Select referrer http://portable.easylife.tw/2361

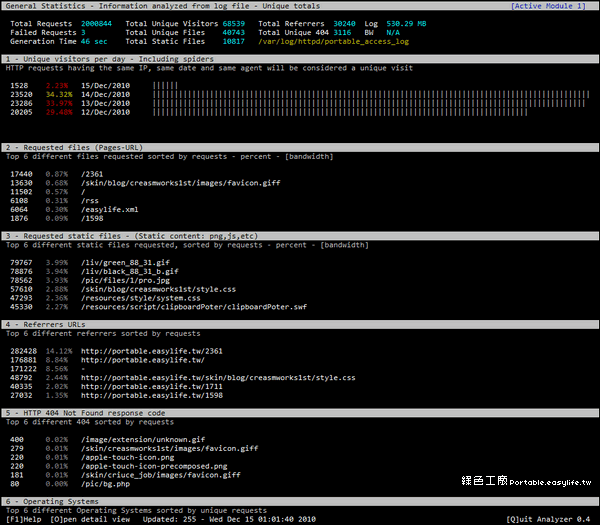[152, 351]
